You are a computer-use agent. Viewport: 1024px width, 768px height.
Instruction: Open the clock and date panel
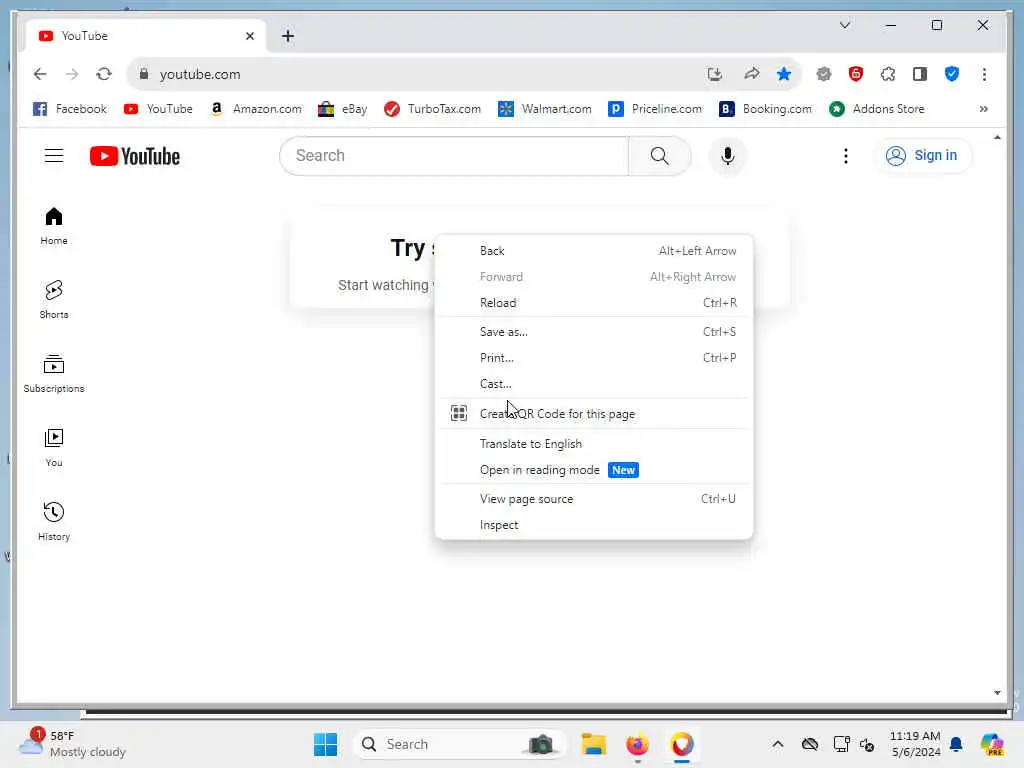coord(915,744)
